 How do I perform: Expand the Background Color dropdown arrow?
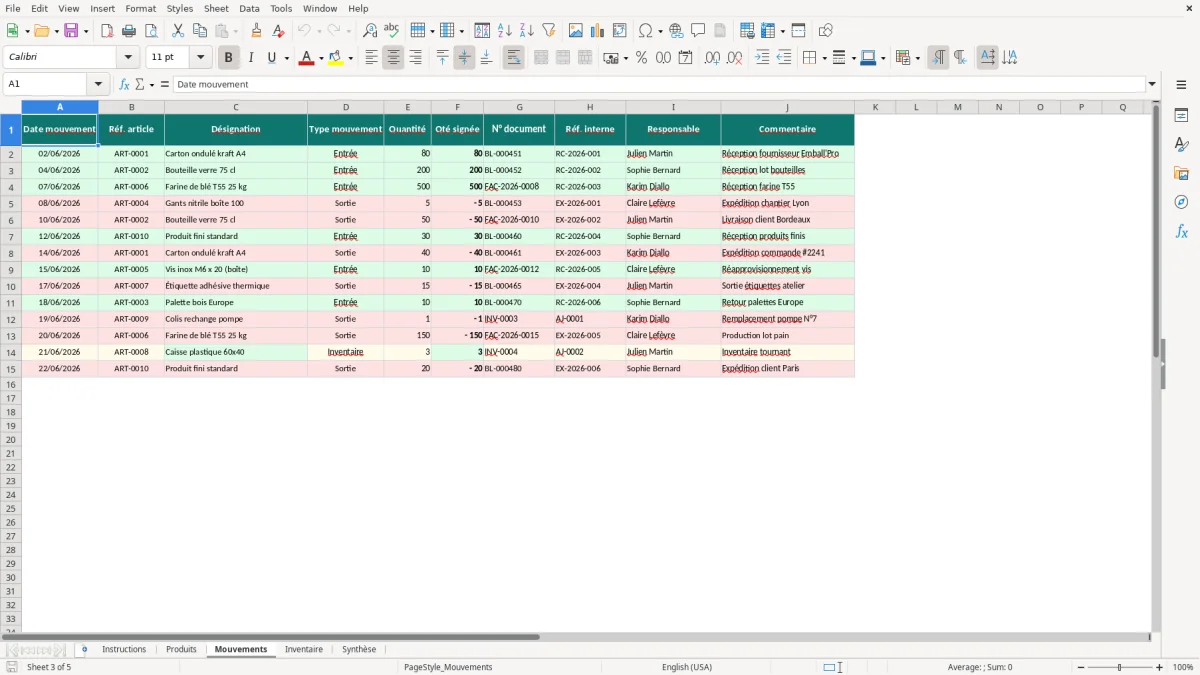(350, 58)
